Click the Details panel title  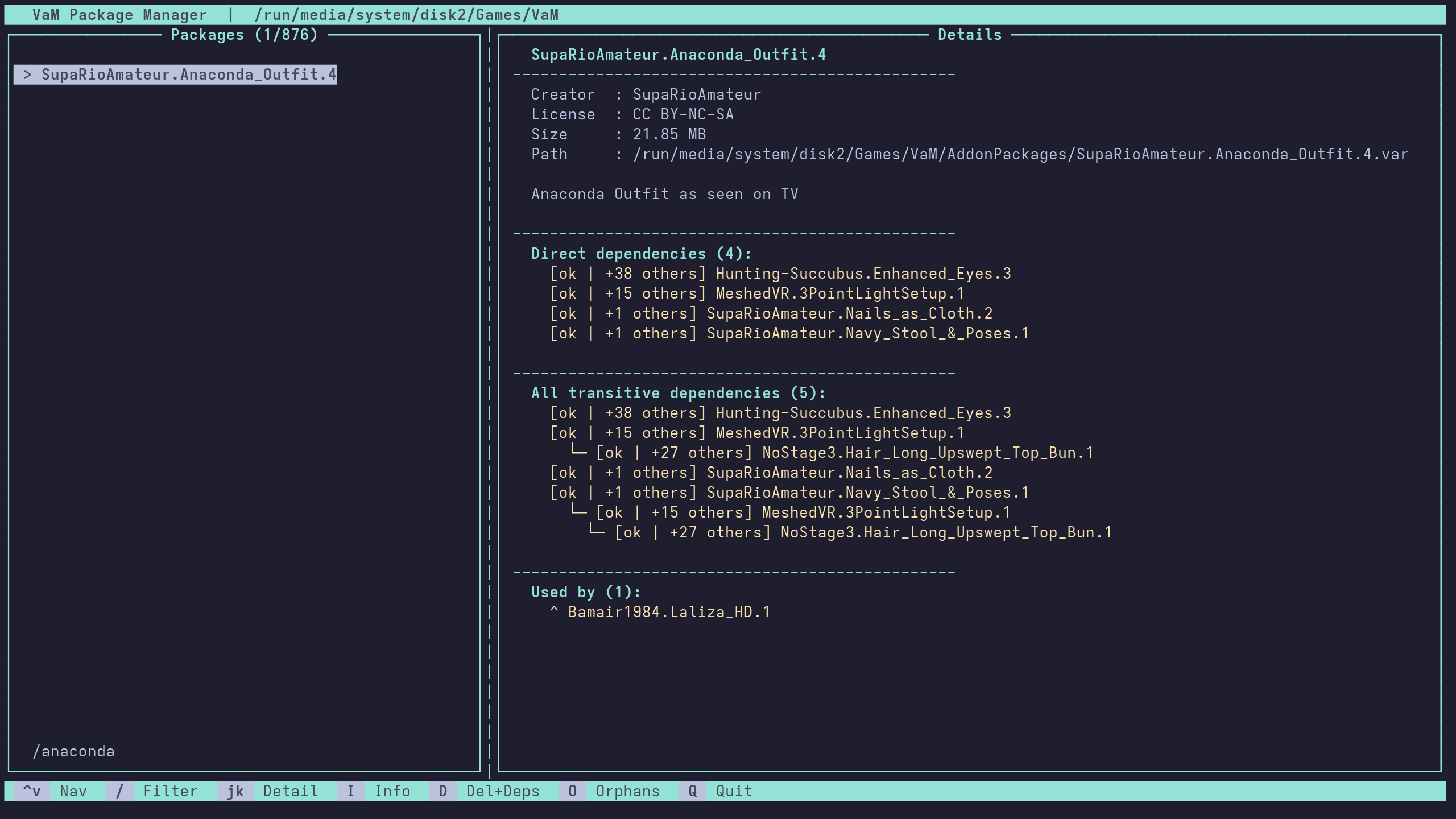pyautogui.click(x=969, y=35)
